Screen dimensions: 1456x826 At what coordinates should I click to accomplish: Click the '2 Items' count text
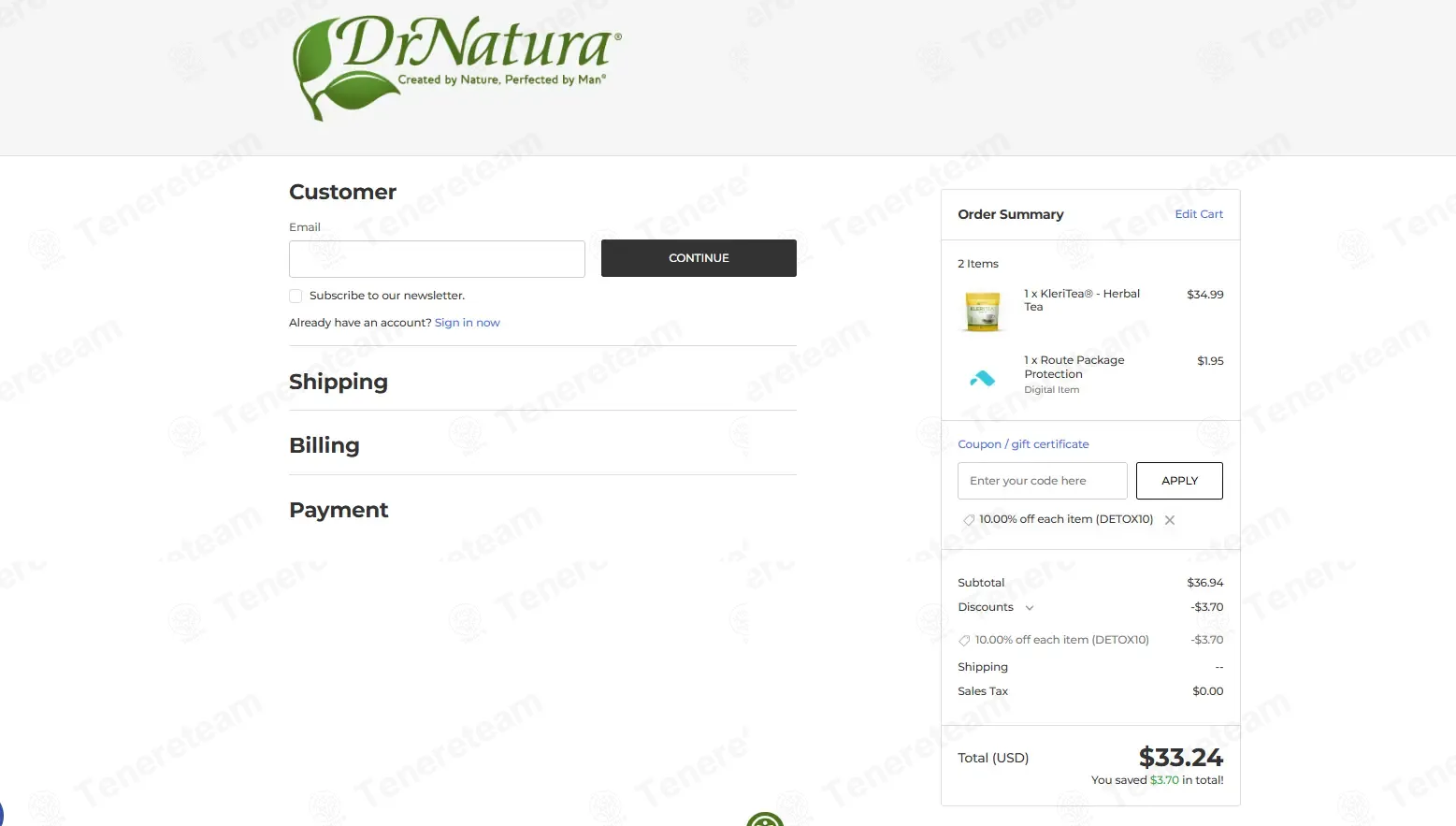tap(978, 264)
